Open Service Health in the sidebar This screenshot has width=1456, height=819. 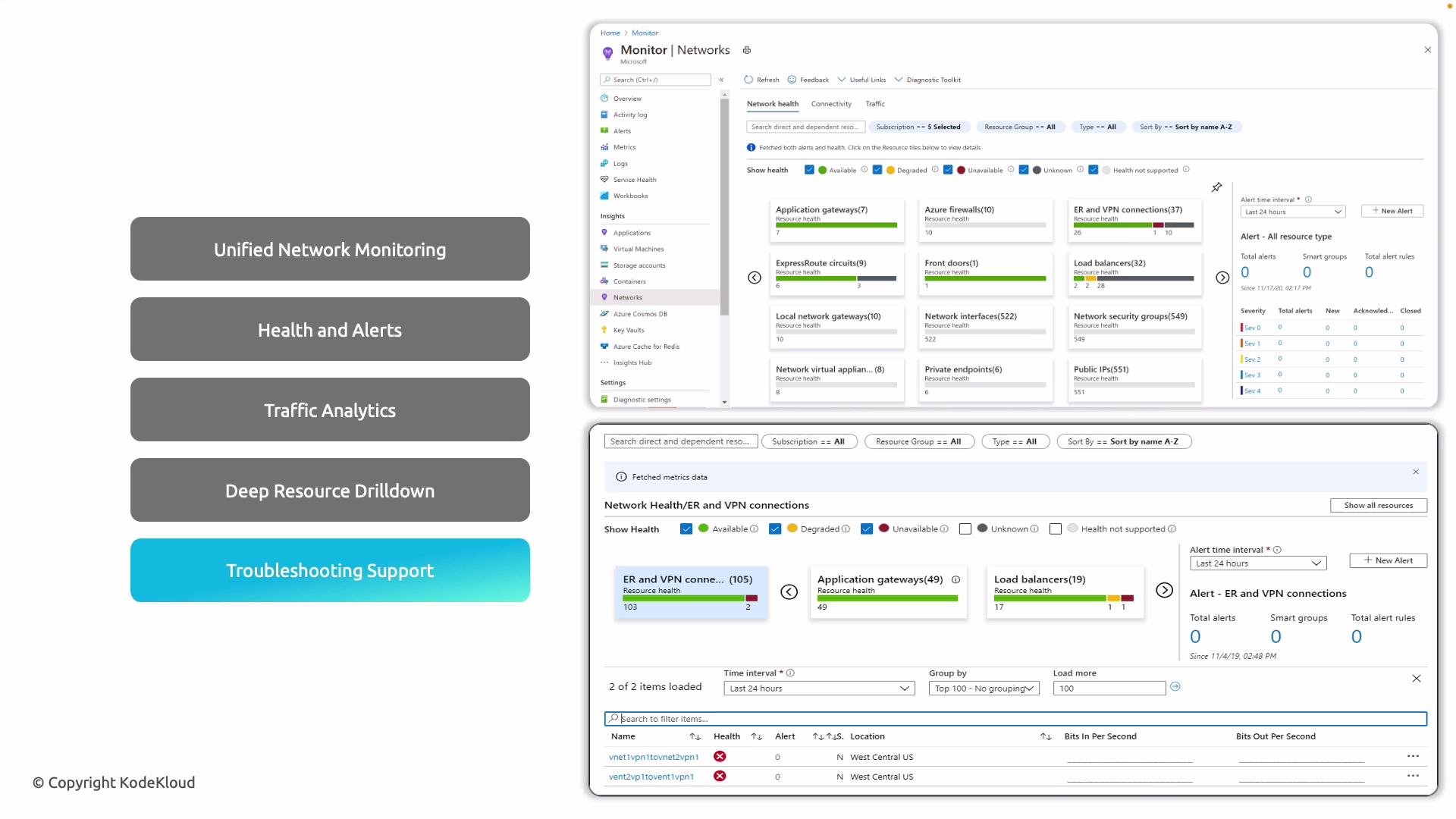pos(635,180)
